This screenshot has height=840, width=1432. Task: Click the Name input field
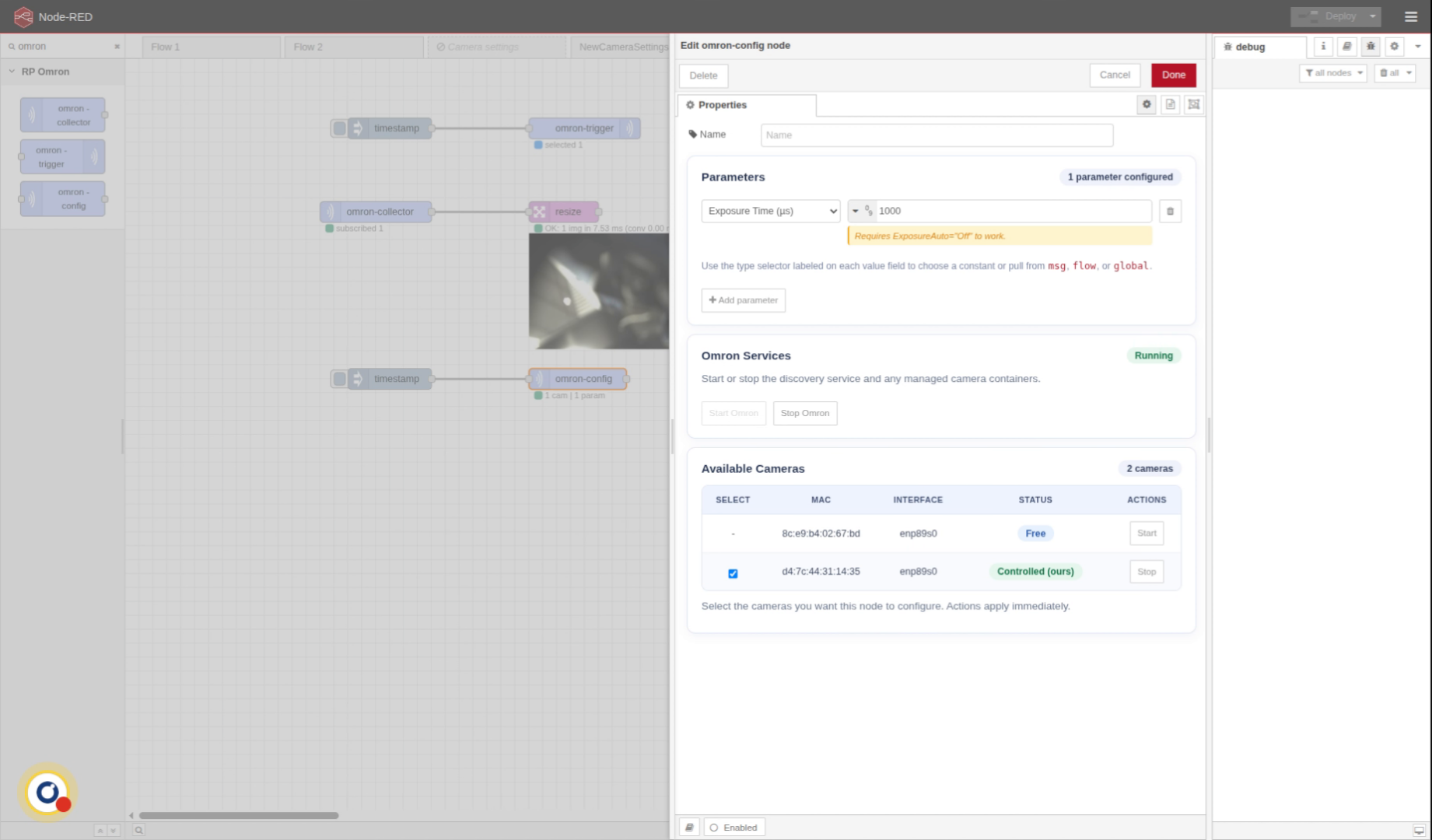click(936, 135)
